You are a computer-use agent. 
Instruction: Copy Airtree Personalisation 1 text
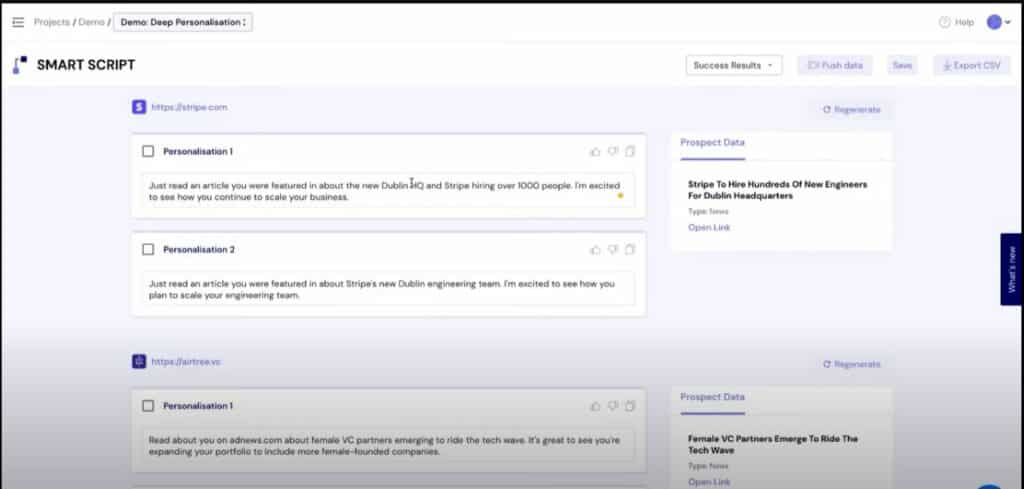(630, 406)
